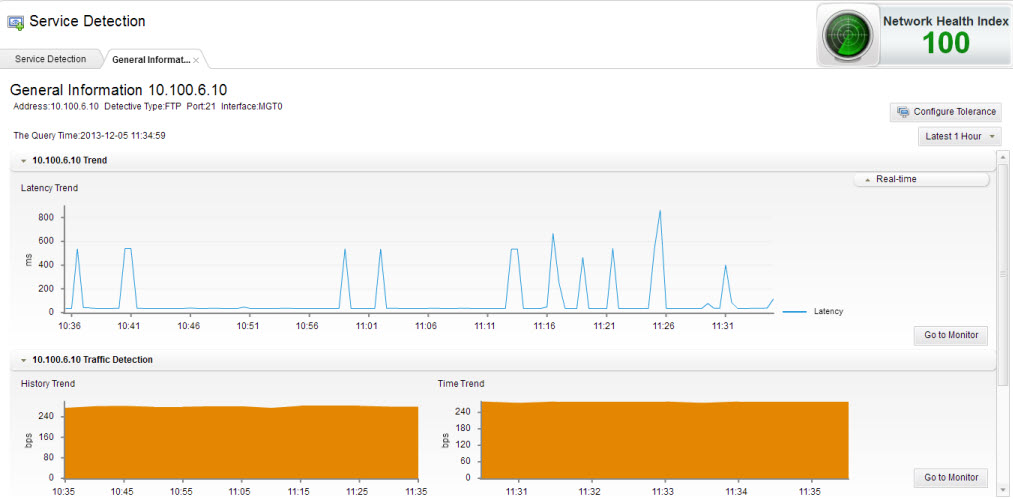Click the Network Health radar icon
This screenshot has height=499, width=1013.
pyautogui.click(x=848, y=34)
